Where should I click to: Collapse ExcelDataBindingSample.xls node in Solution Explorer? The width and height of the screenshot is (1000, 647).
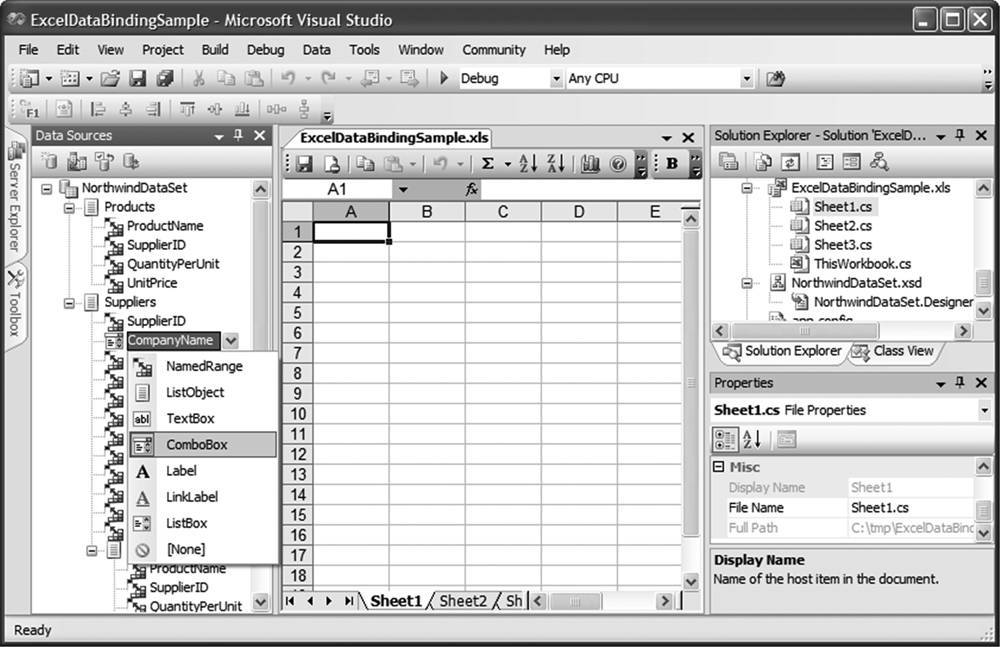[746, 188]
